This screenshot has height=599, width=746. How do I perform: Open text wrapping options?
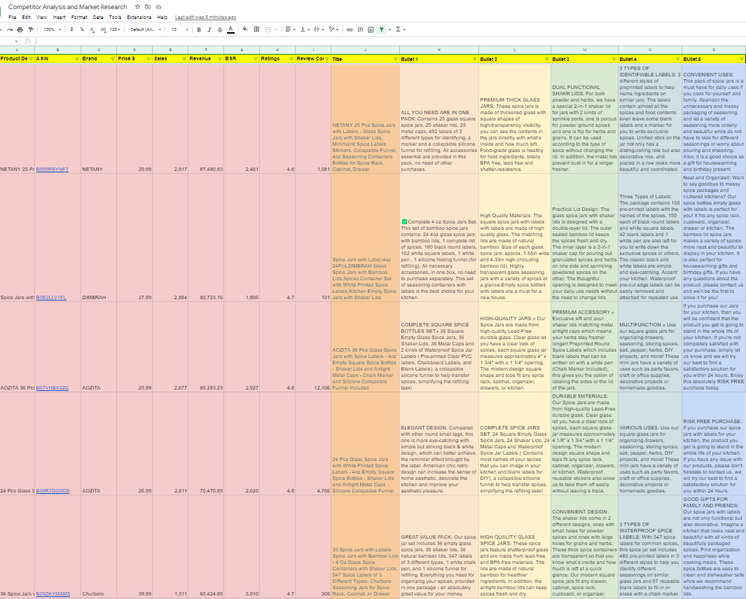pyautogui.click(x=318, y=29)
